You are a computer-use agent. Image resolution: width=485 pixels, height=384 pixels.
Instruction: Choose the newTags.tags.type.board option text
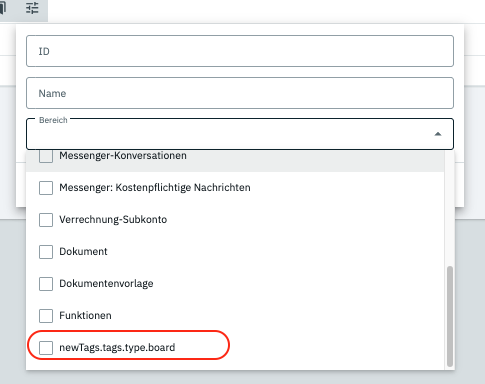click(x=117, y=348)
